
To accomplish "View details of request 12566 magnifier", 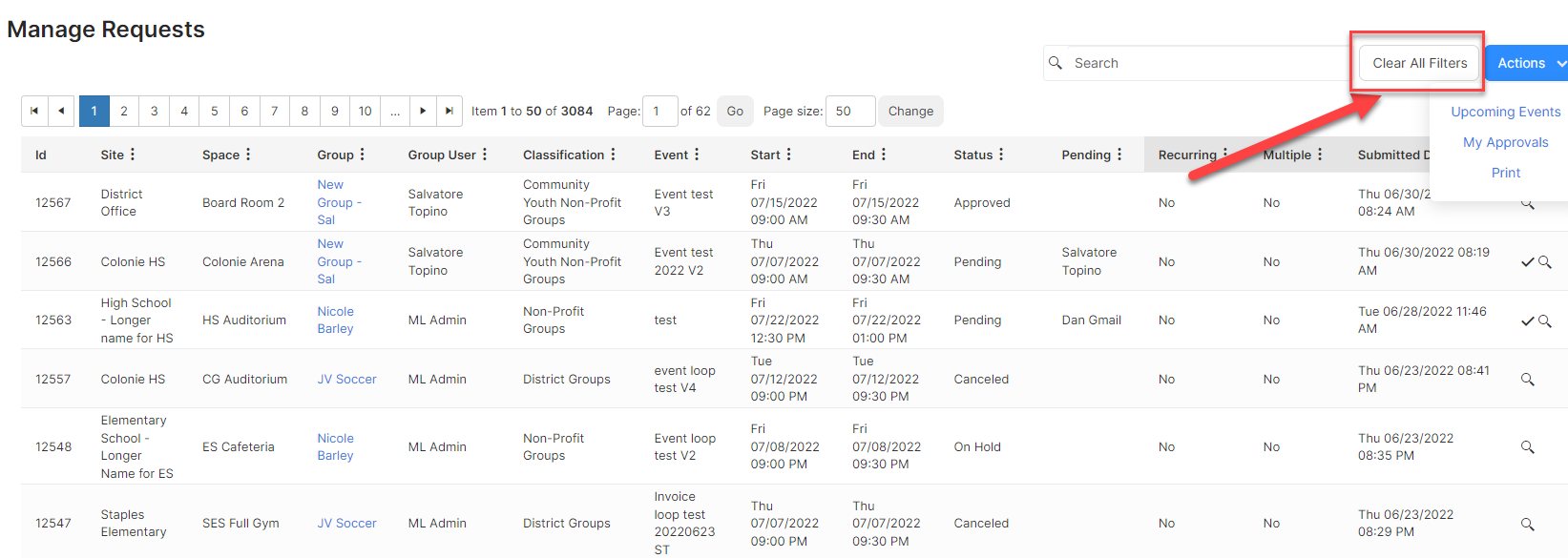I will coord(1545,262).
